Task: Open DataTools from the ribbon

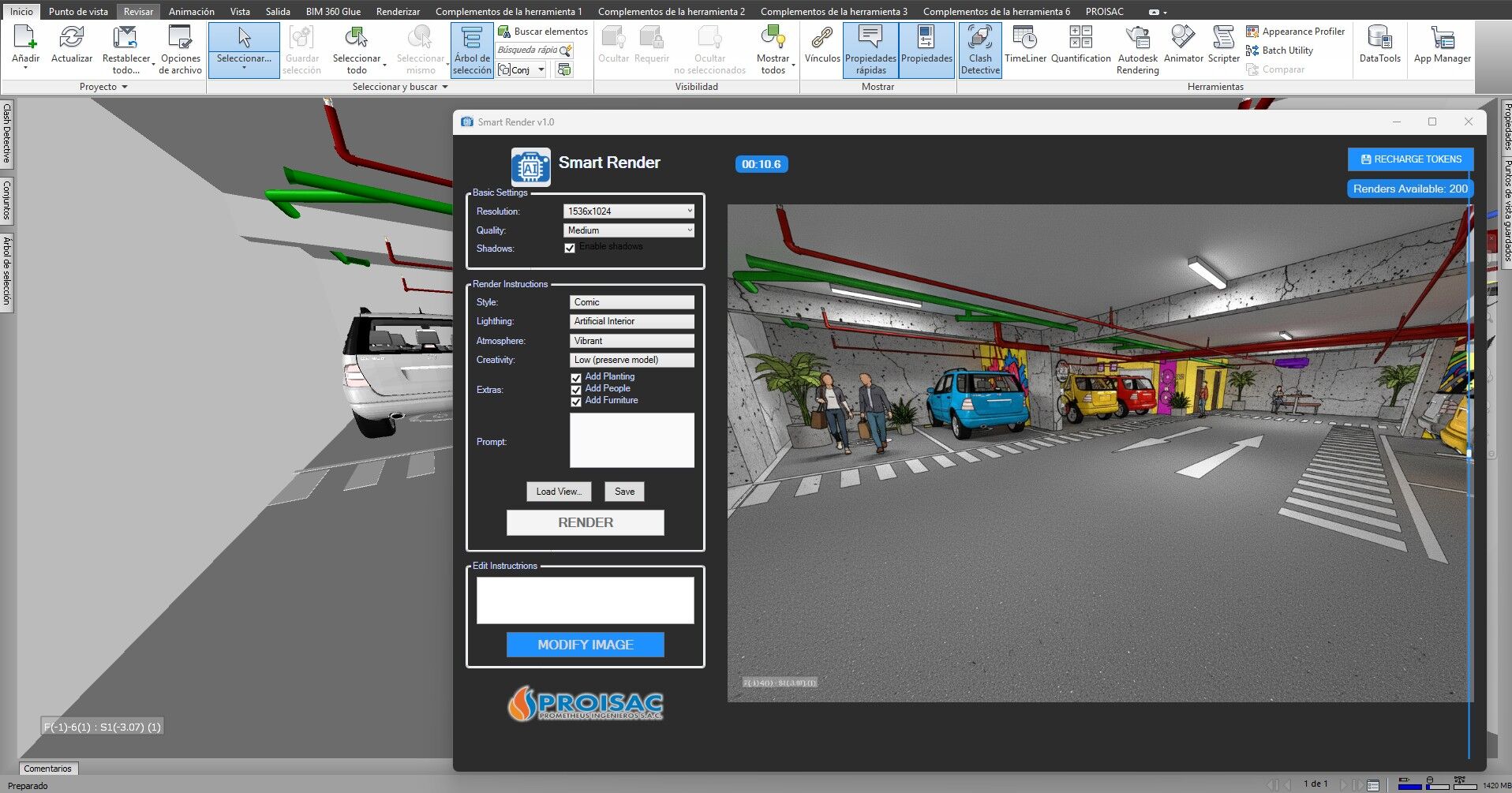Action: pos(1379,46)
